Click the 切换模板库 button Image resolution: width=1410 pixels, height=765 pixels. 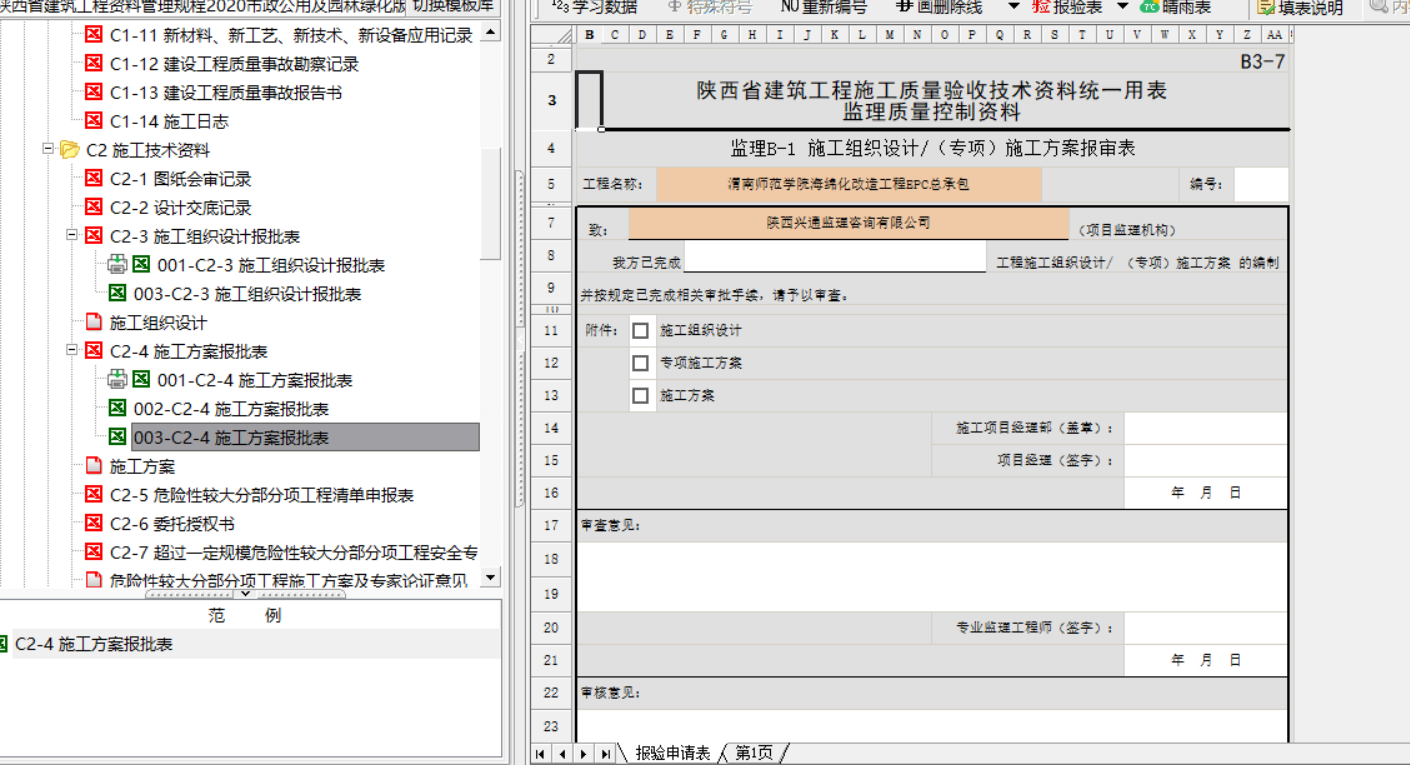click(x=453, y=5)
